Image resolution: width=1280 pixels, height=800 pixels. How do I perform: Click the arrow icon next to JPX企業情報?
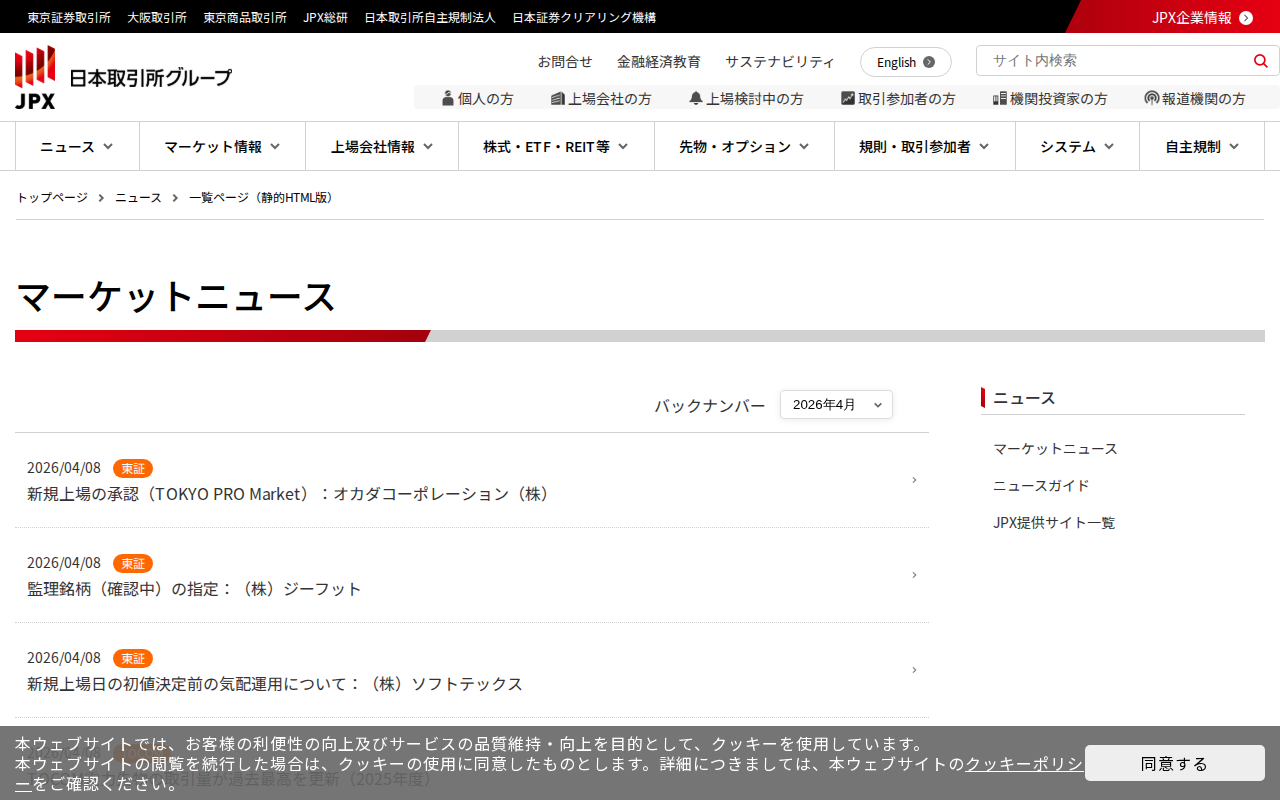point(1246,17)
